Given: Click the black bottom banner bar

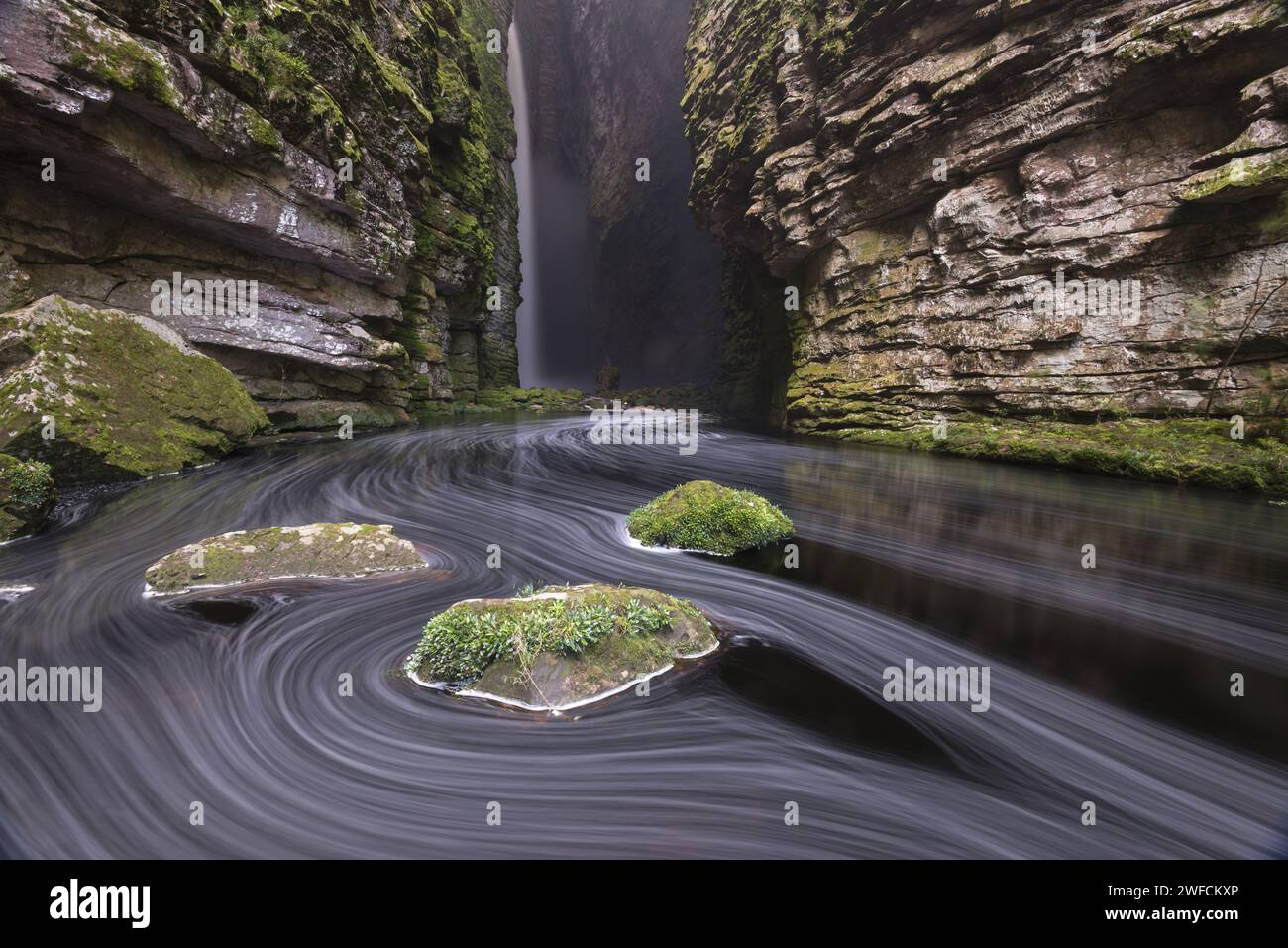Looking at the screenshot, I should 644,904.
